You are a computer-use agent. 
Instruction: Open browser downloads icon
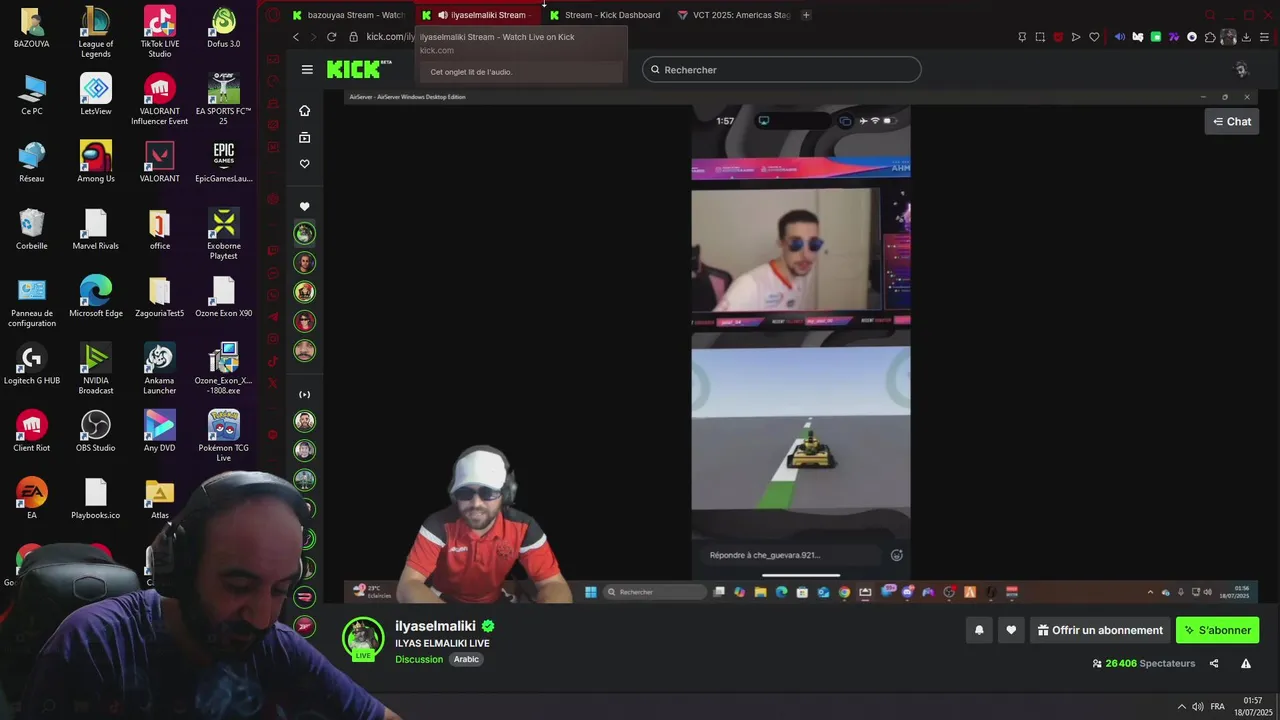(x=1246, y=37)
